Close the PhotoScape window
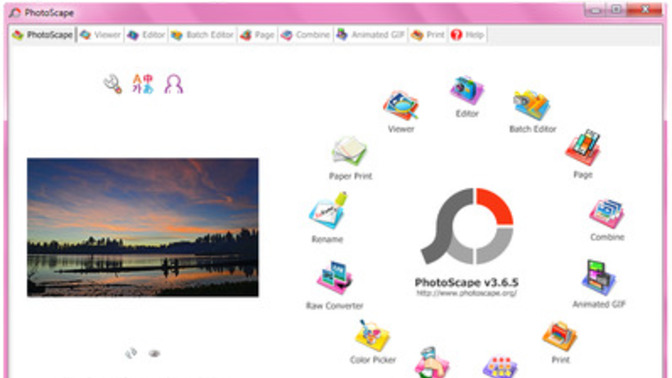This screenshot has height=378, width=672. click(x=645, y=10)
